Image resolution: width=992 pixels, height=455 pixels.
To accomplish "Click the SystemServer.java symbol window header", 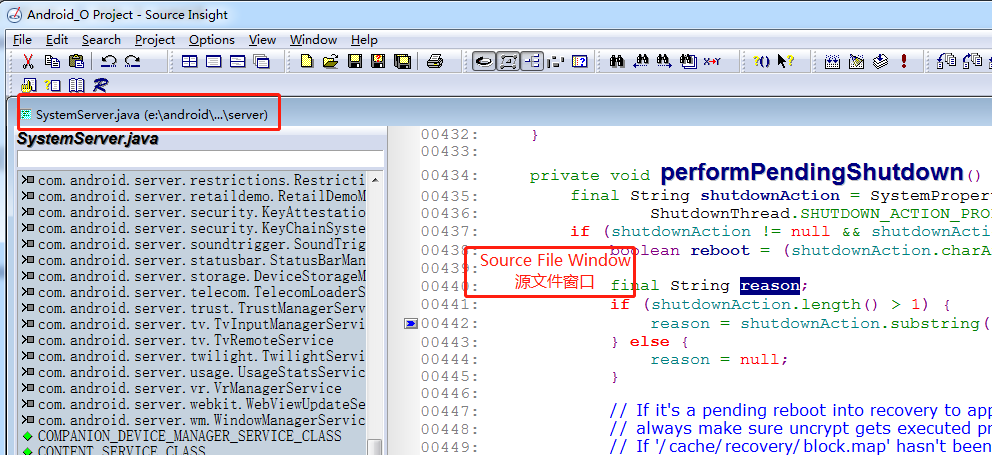I will click(88, 139).
